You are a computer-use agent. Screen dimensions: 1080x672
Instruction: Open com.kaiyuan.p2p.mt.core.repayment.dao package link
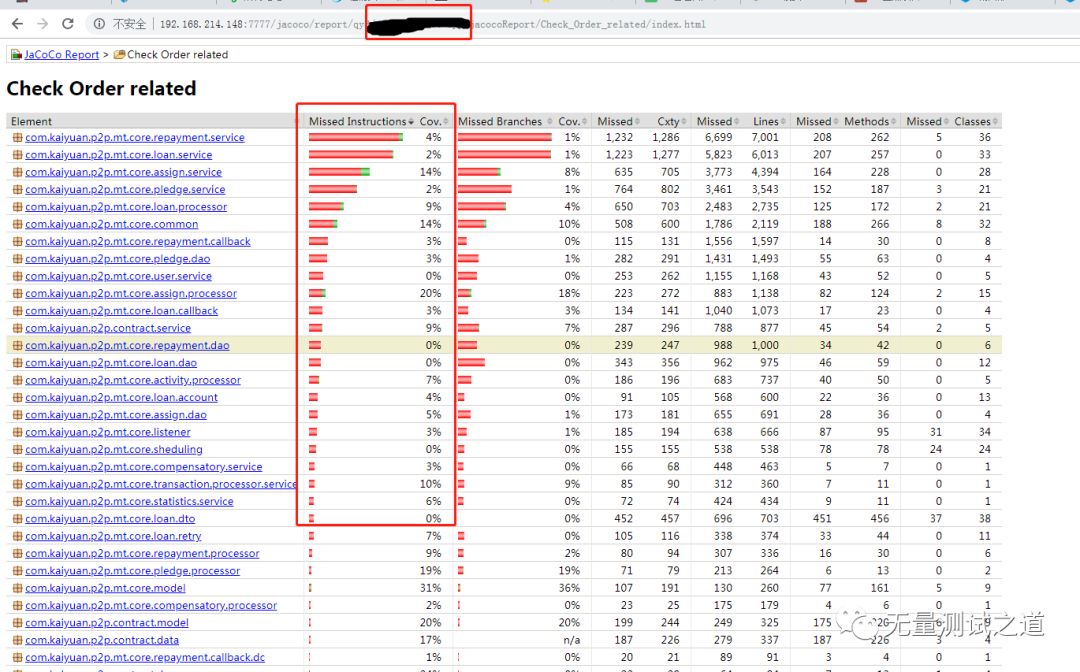(x=127, y=345)
